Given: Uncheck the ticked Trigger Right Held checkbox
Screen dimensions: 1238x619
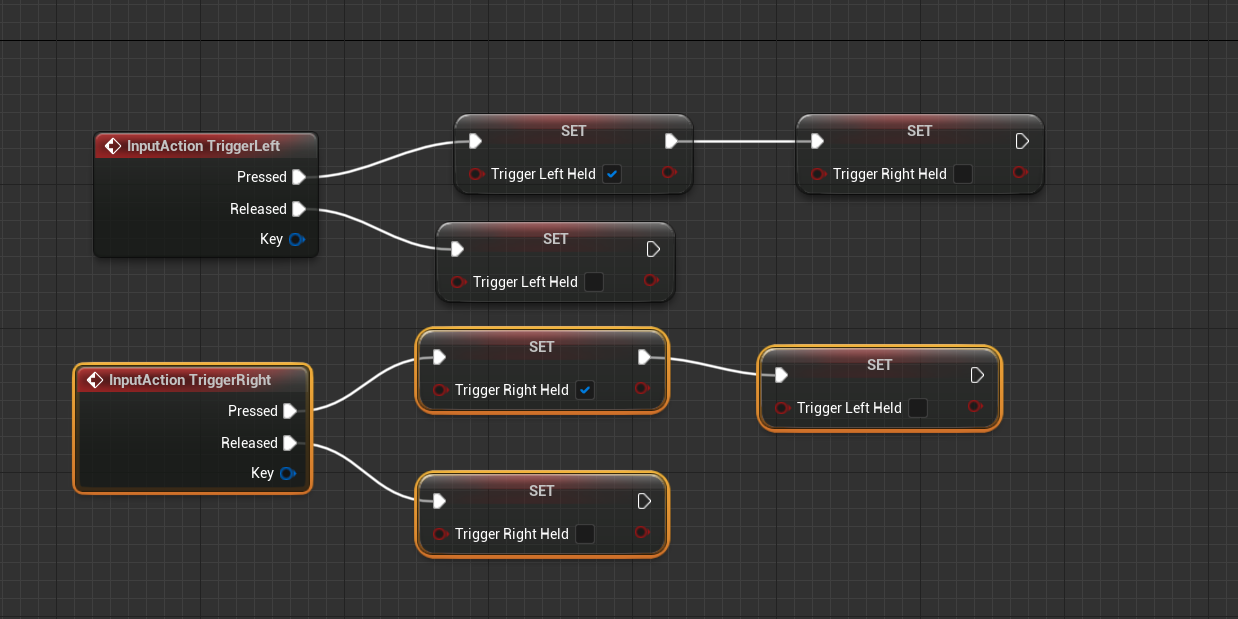Looking at the screenshot, I should [585, 390].
